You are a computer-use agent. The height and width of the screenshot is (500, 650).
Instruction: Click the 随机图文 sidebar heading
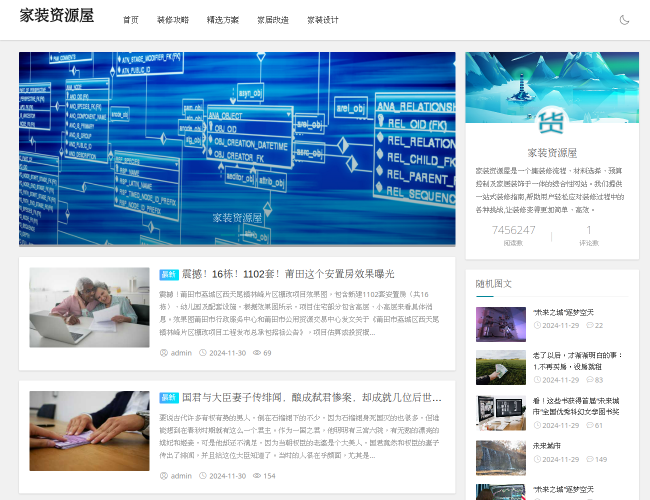tap(493, 284)
